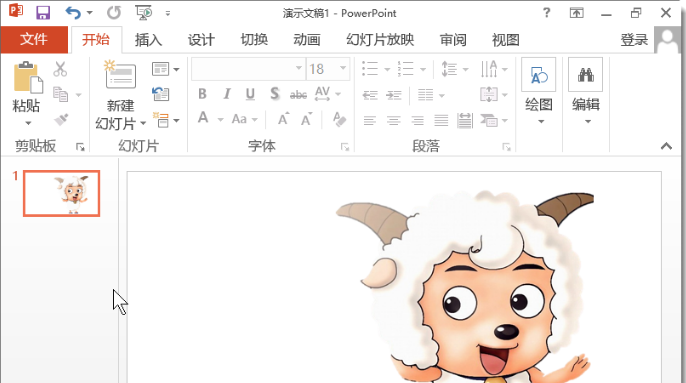The image size is (686, 383).
Task: Apply font color with A button
Action: (203, 118)
